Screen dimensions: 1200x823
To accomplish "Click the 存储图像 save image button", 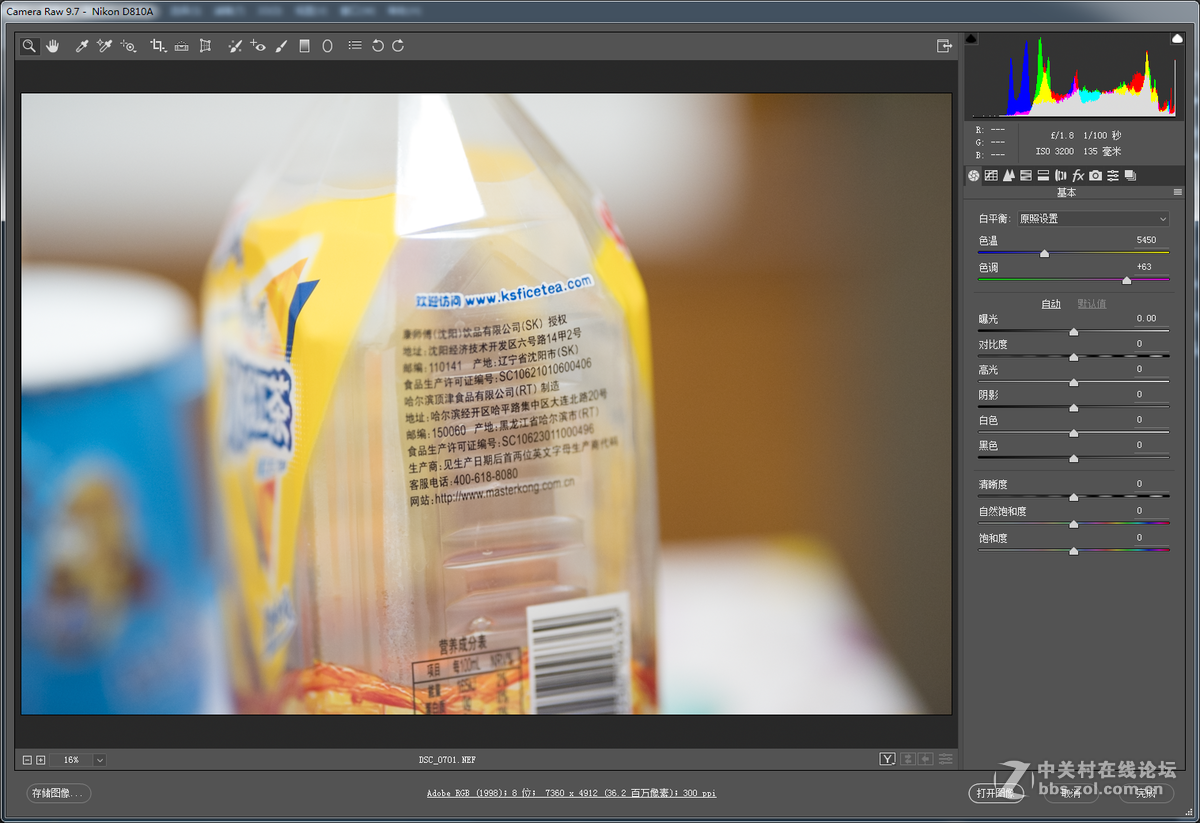I will pos(58,793).
